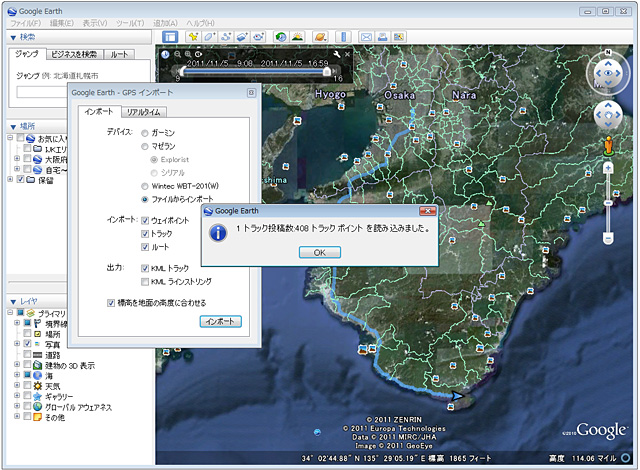Enable the KML ラインストリング checkbox

[x=145, y=282]
